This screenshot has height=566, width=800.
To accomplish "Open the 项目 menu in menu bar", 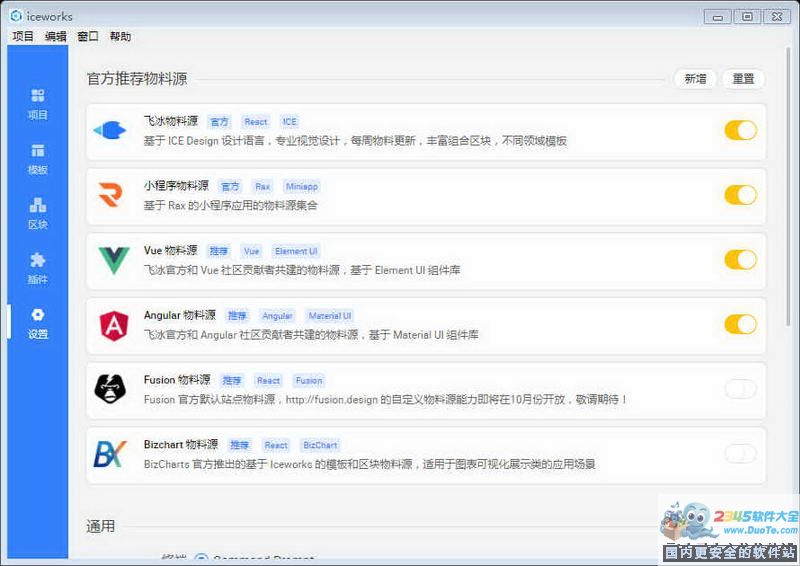I will click(x=22, y=36).
